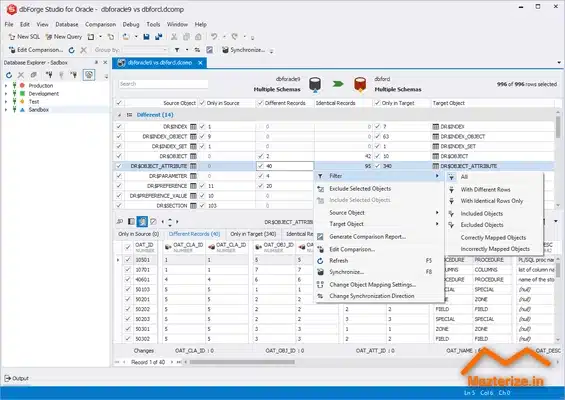
Task: Click refresh icon next to Edit Comparison
Action: point(72,50)
